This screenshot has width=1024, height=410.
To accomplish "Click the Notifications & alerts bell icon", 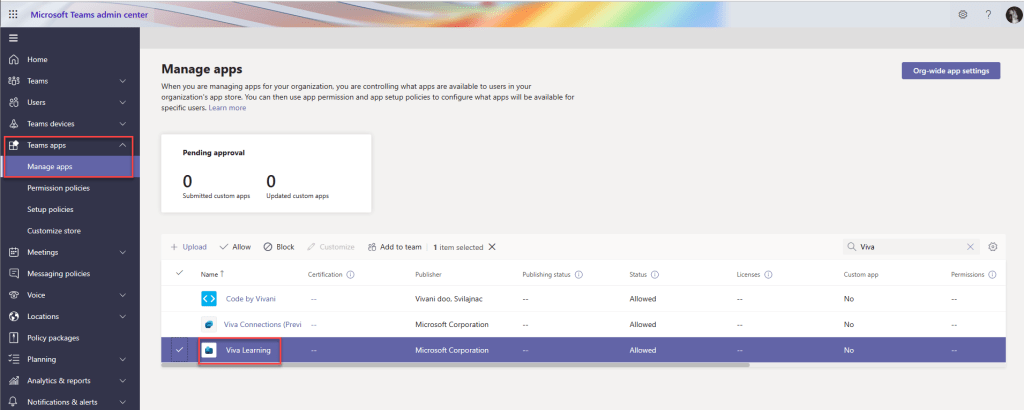I will tap(14, 402).
